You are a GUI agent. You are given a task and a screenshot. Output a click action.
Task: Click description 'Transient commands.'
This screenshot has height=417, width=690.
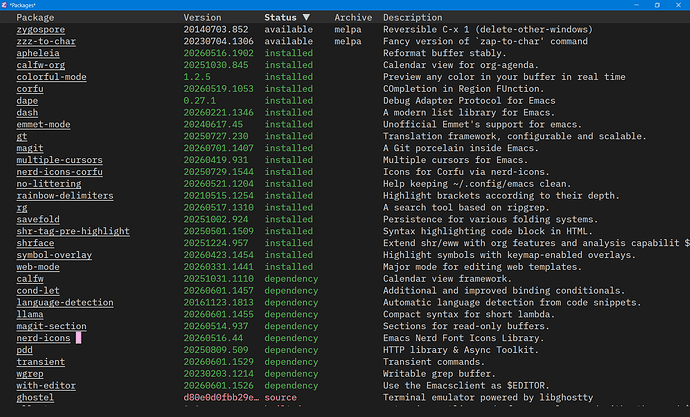tap(434, 362)
